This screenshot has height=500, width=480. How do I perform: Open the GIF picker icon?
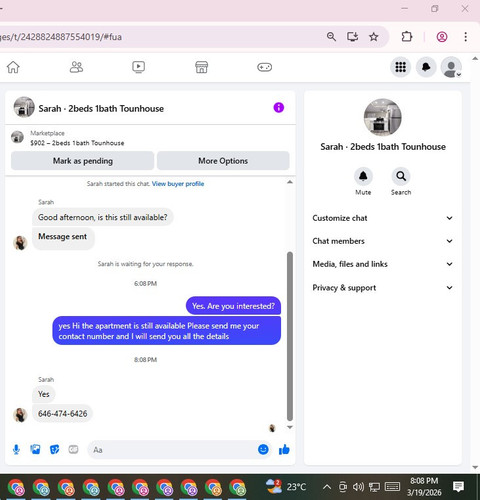73,450
